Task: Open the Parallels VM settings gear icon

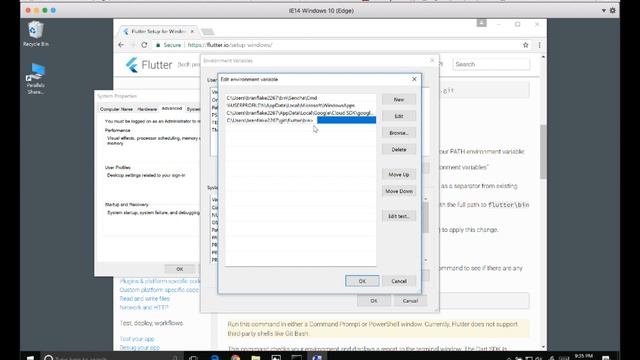Action: 613,11
